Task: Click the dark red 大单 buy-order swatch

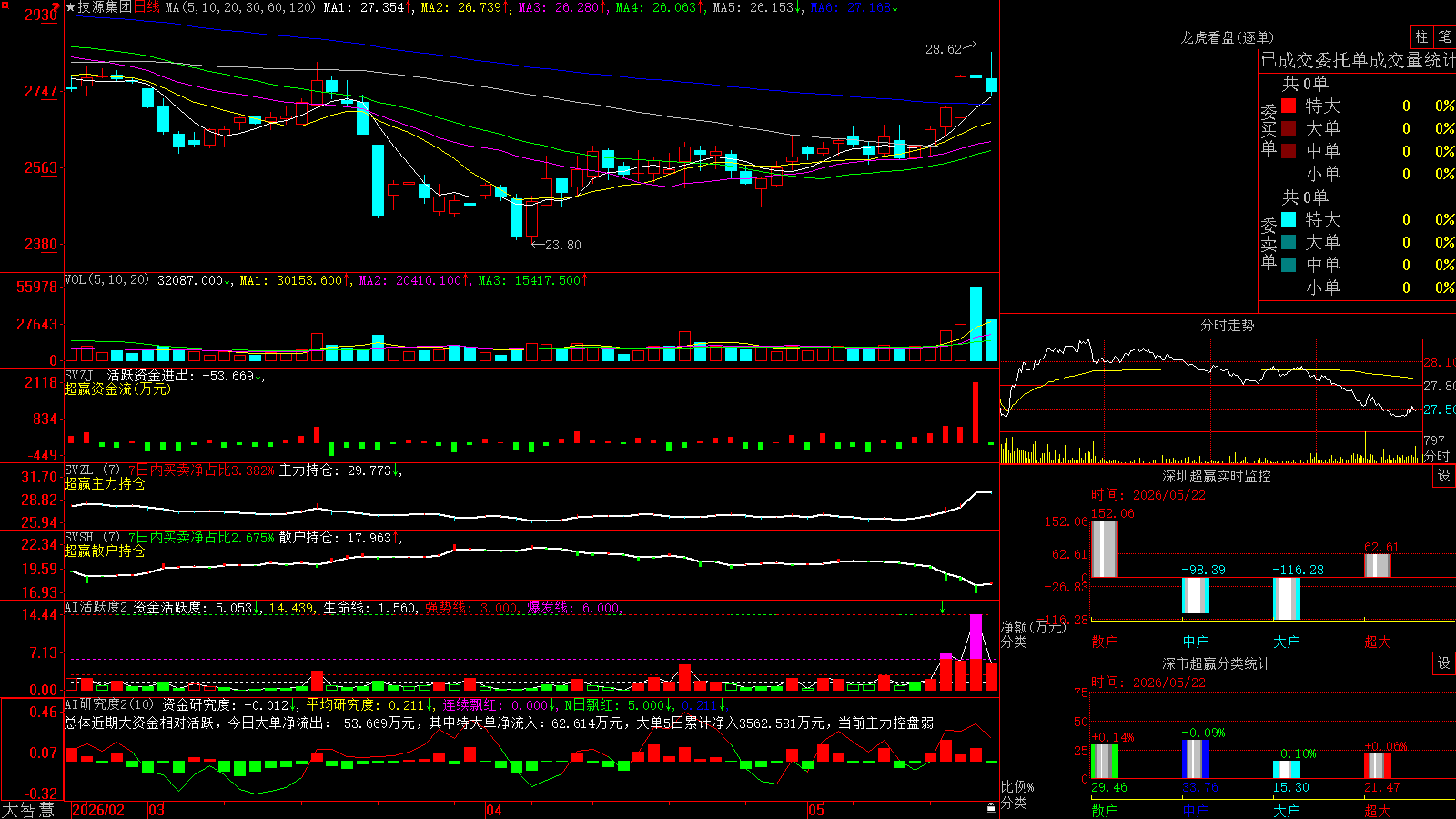Action: click(1289, 128)
